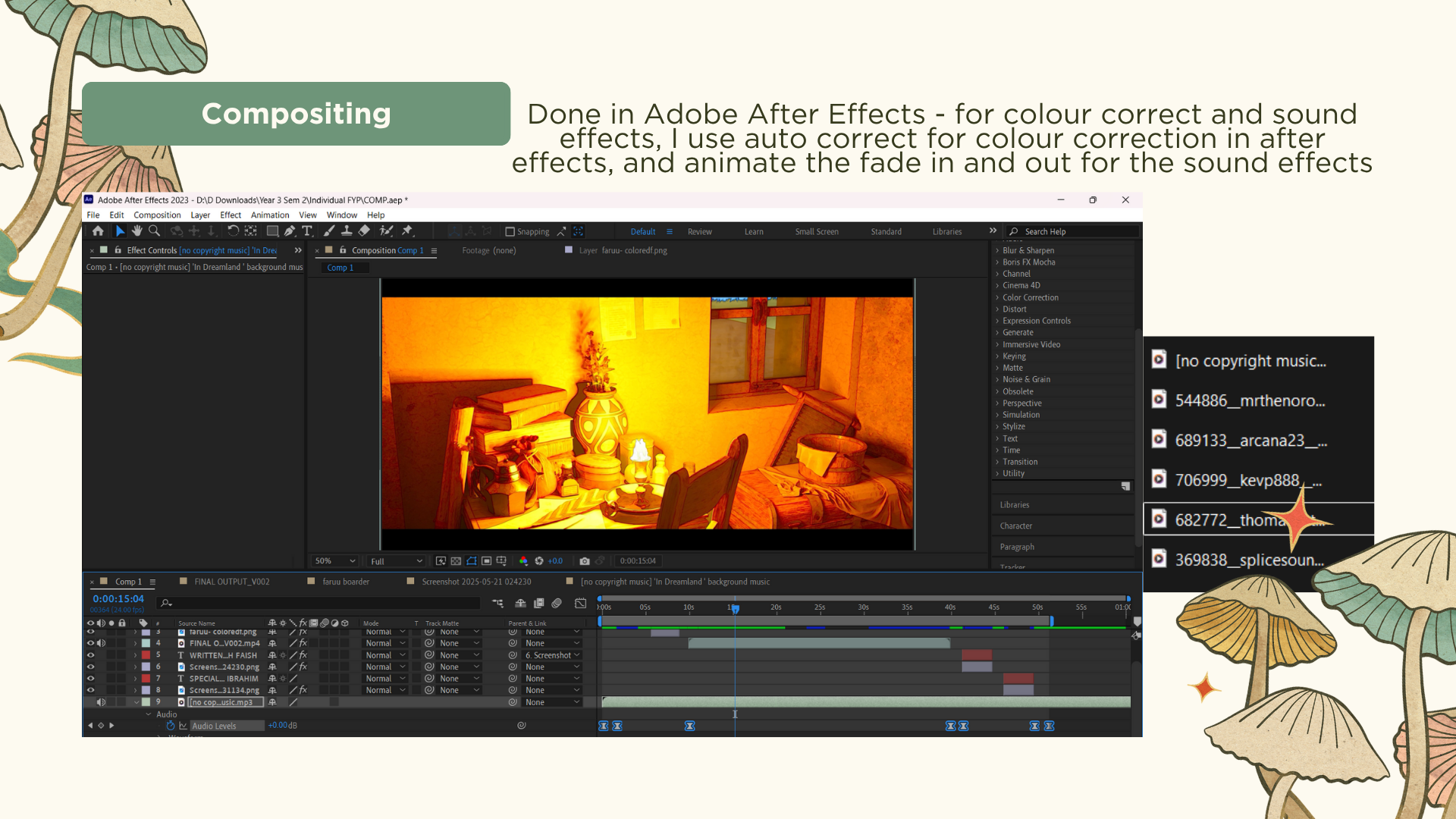Select the Zoom magnifier tool
This screenshot has height=819, width=1456.
pos(154,231)
